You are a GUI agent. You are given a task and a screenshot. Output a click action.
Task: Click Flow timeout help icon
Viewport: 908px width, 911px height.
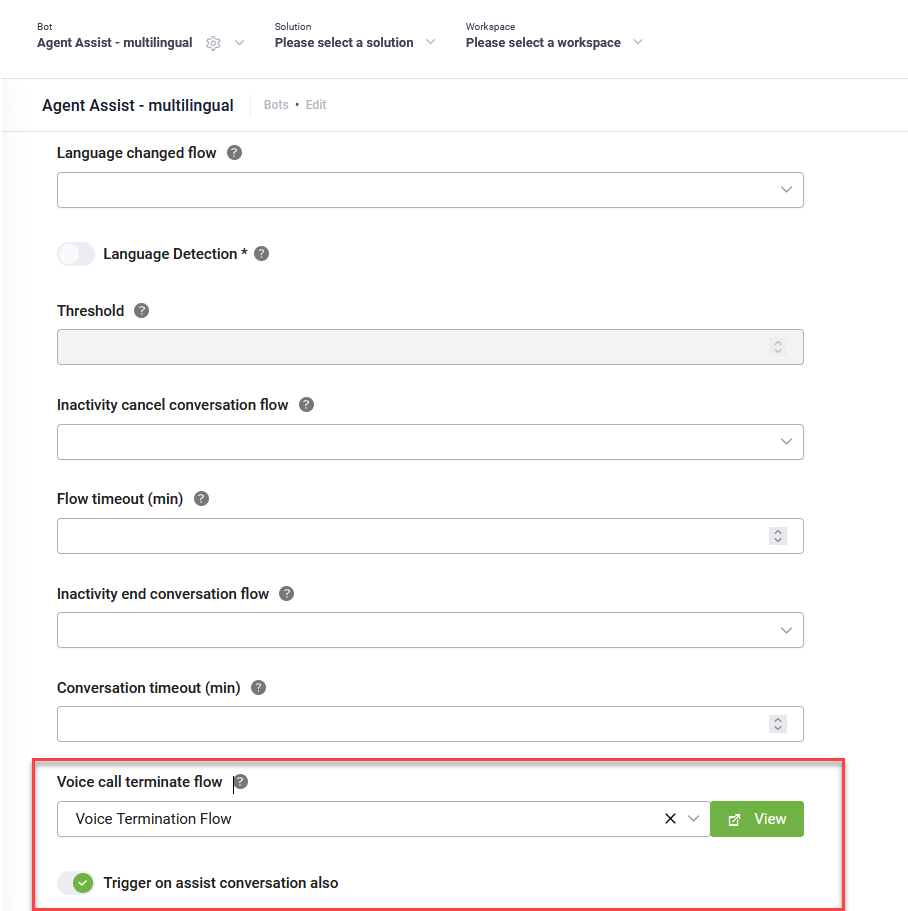[x=201, y=499]
